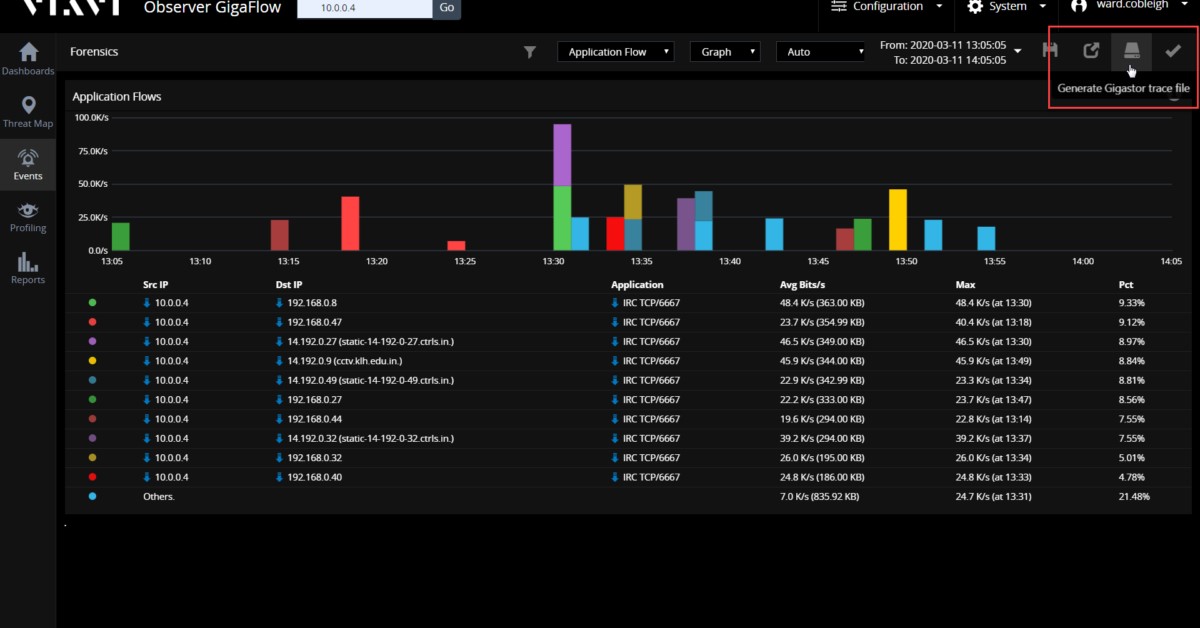Click the save disk icon in toolbar
Screen dimensions: 1200x628
1050,51
